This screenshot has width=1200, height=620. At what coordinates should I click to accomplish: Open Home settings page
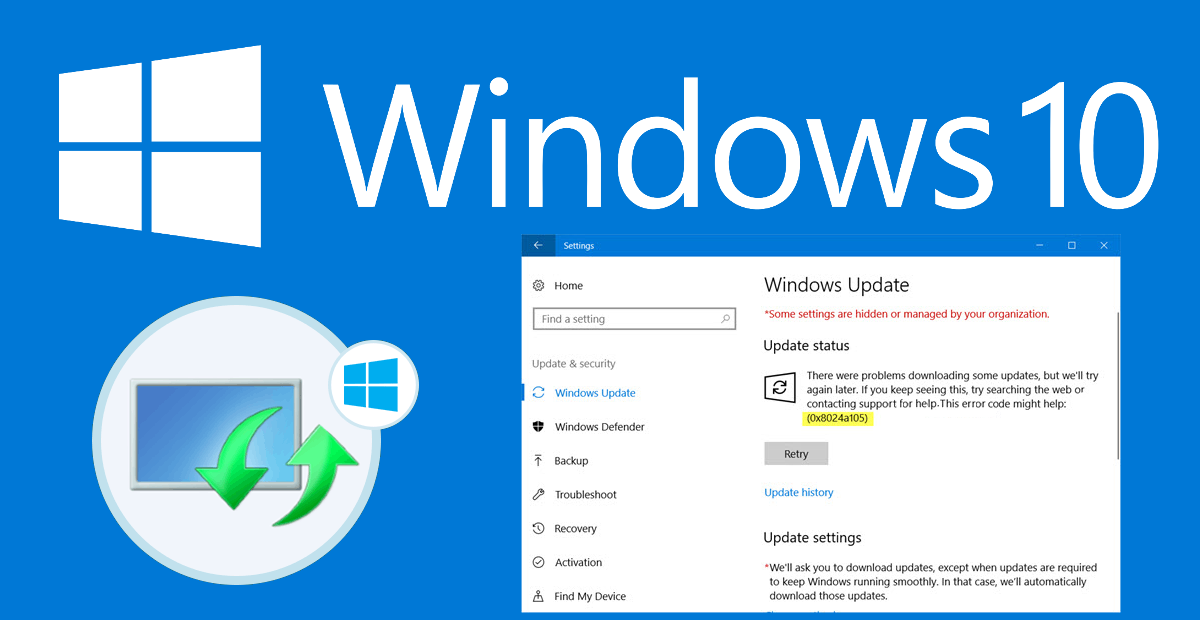568,285
